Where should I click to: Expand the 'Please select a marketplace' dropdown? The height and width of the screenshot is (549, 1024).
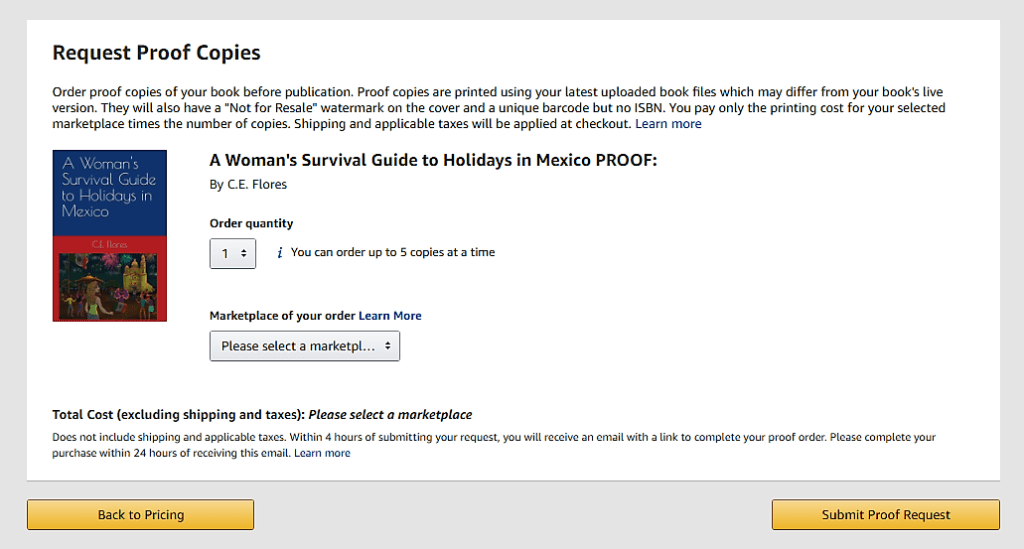[x=304, y=346]
